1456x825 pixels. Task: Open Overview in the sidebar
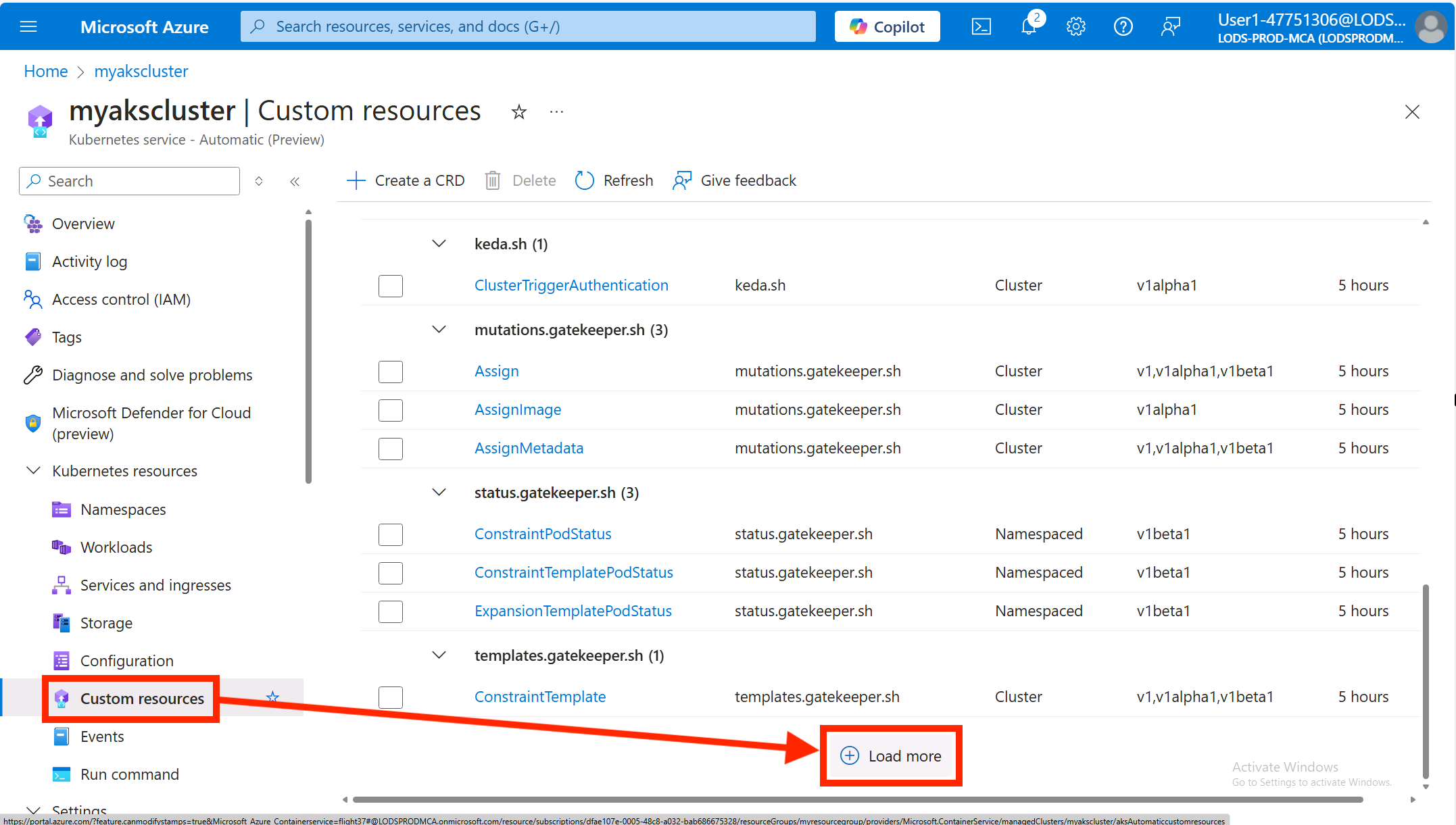tap(83, 224)
